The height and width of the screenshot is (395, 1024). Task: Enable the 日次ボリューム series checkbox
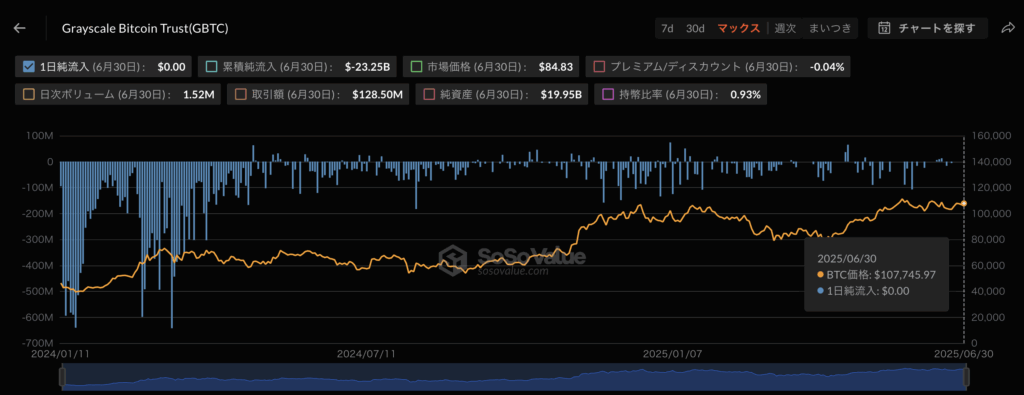[28, 95]
